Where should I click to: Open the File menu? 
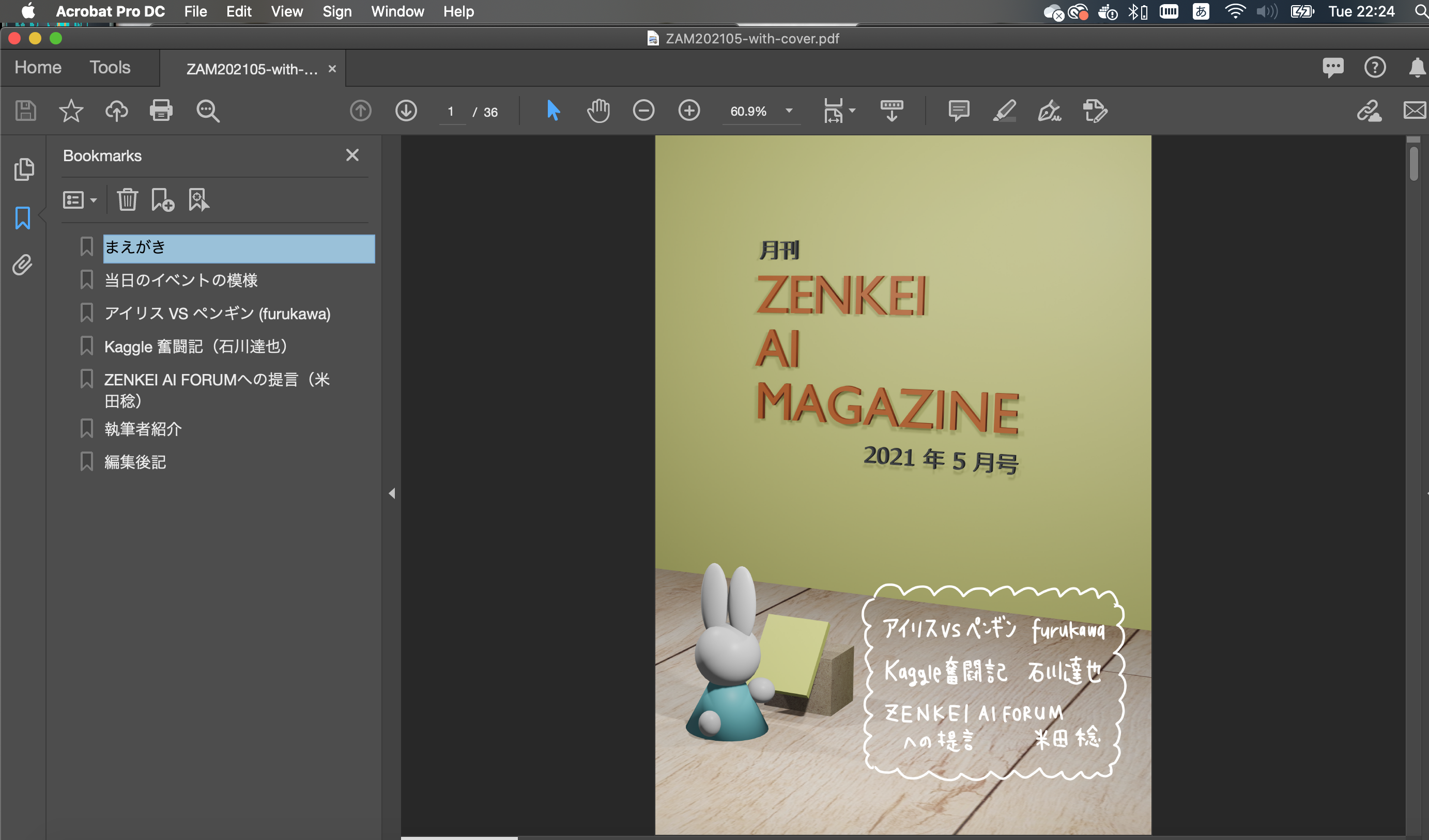(196, 11)
